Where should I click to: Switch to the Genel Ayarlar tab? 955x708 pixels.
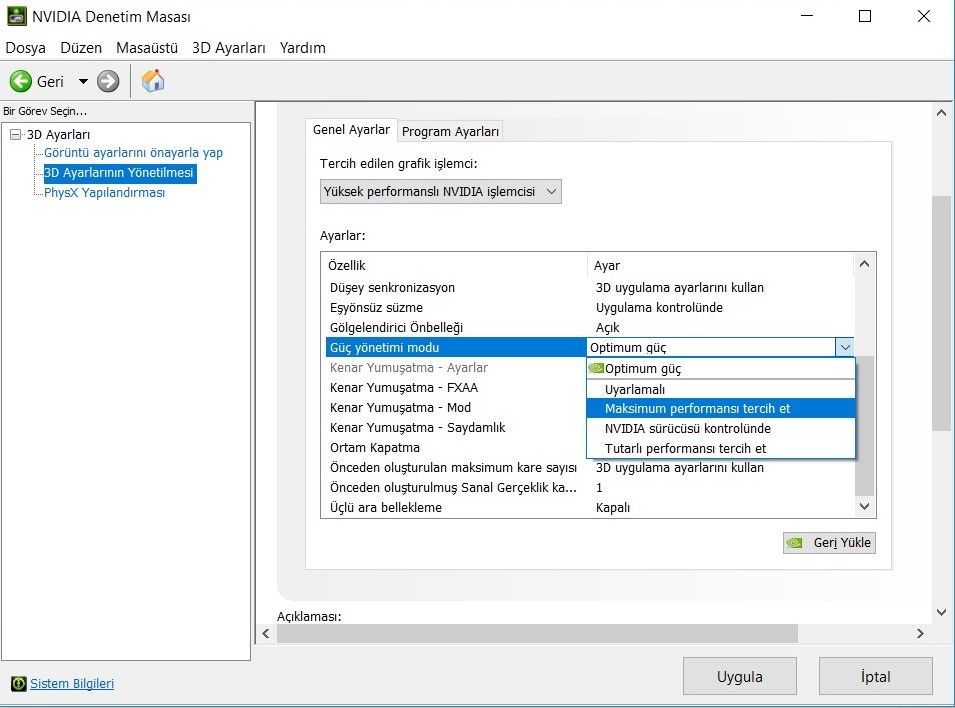351,130
